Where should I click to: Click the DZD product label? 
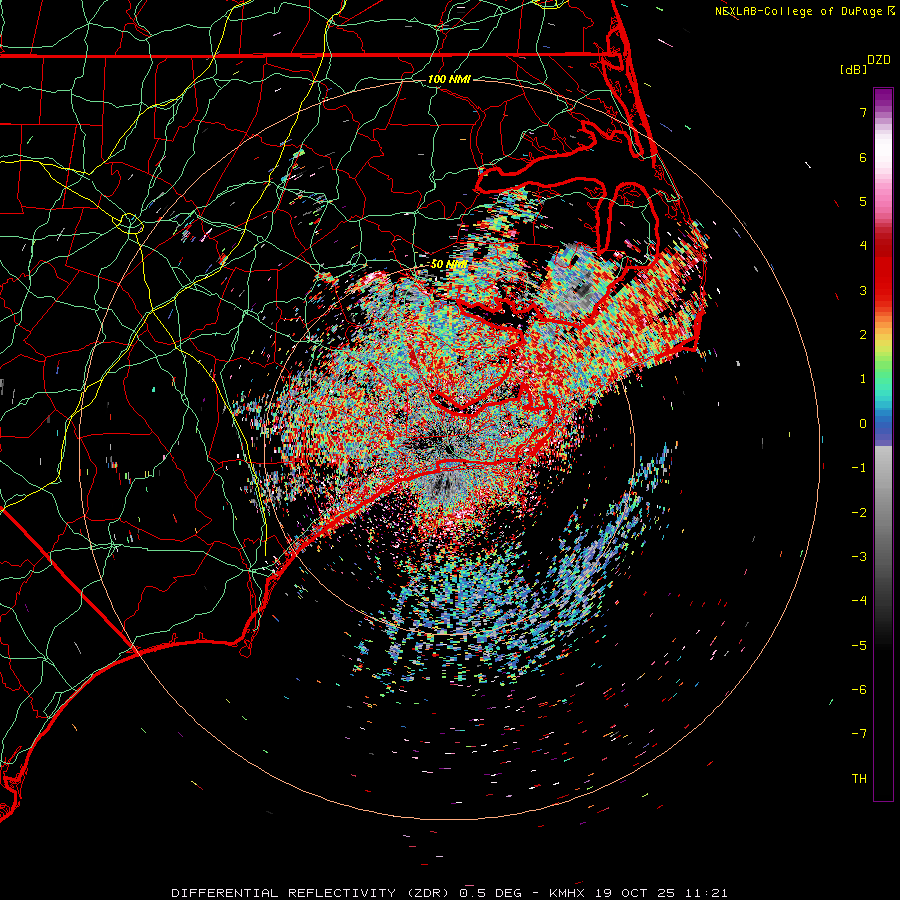tap(879, 60)
